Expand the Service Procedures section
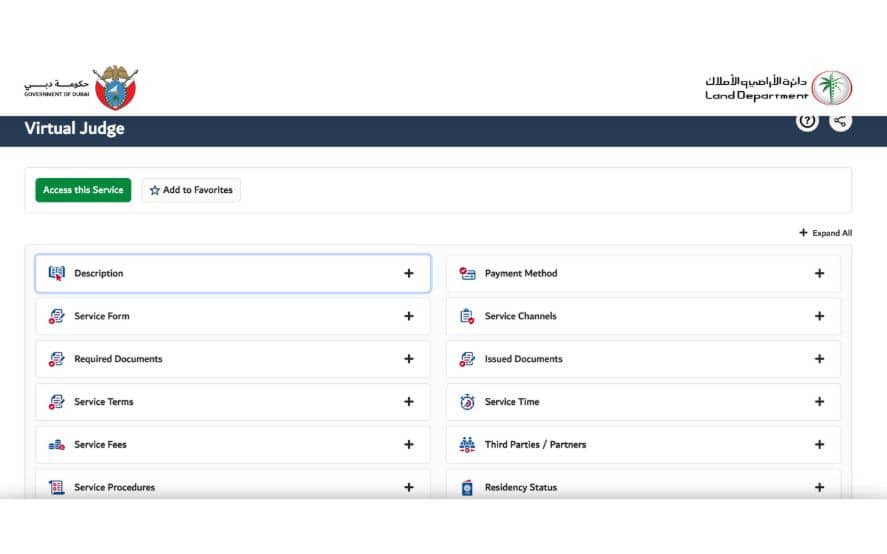This screenshot has height=554, width=887. tap(408, 488)
